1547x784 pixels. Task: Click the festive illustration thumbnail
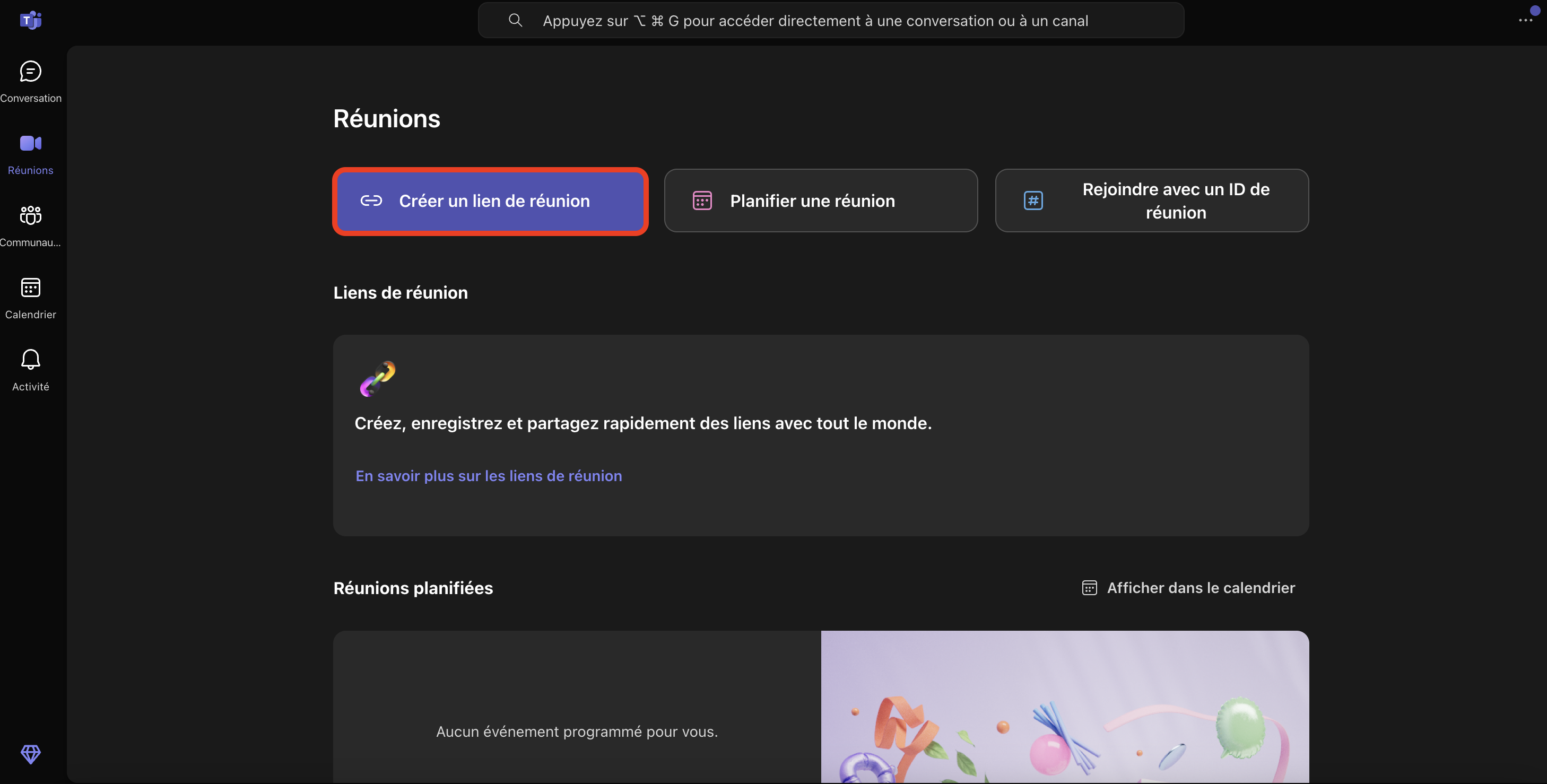pos(1064,706)
